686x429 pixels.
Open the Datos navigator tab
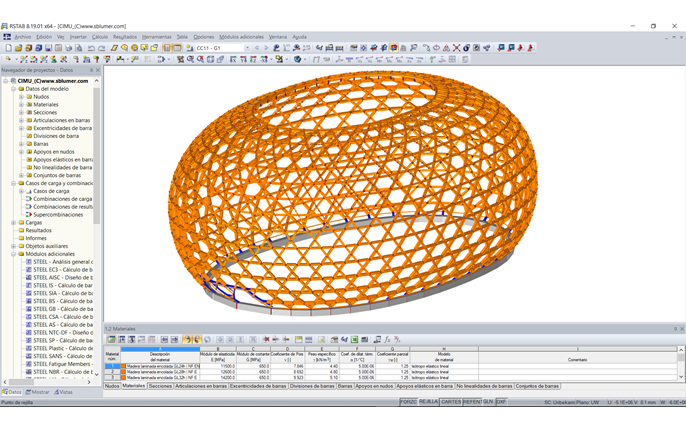12,392
